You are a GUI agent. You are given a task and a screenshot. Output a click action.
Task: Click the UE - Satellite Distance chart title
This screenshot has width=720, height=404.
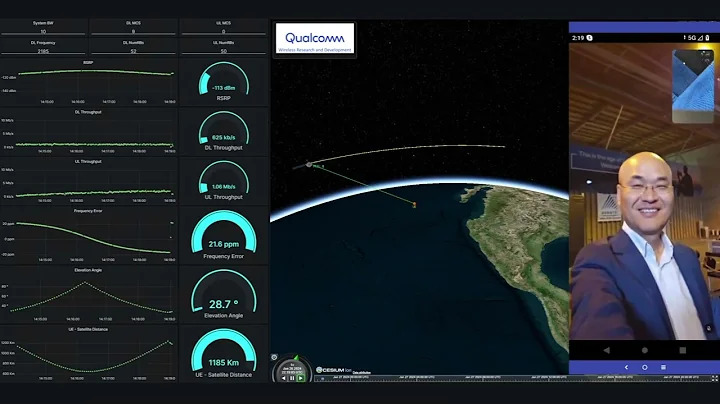pos(88,329)
